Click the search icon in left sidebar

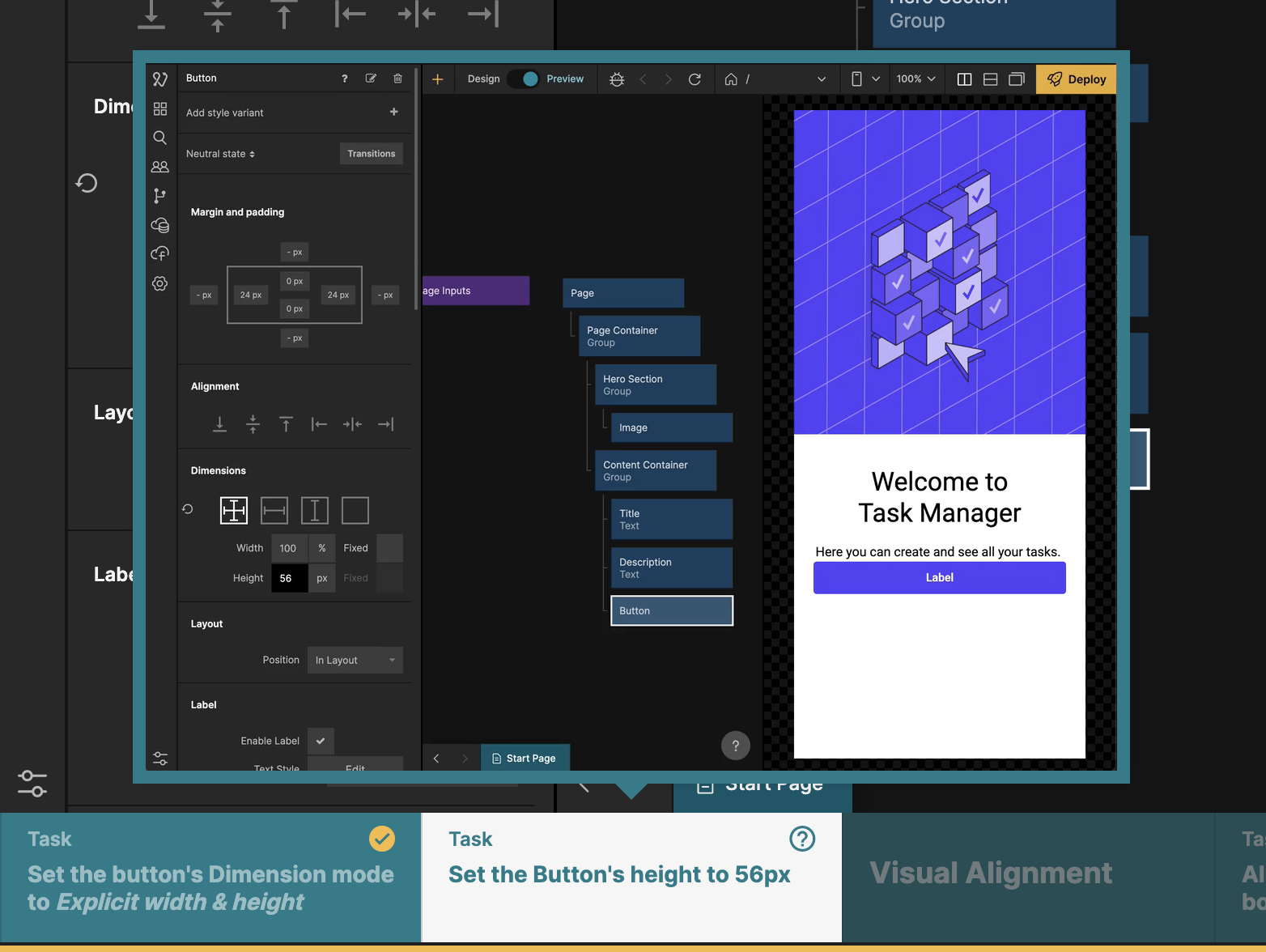160,138
